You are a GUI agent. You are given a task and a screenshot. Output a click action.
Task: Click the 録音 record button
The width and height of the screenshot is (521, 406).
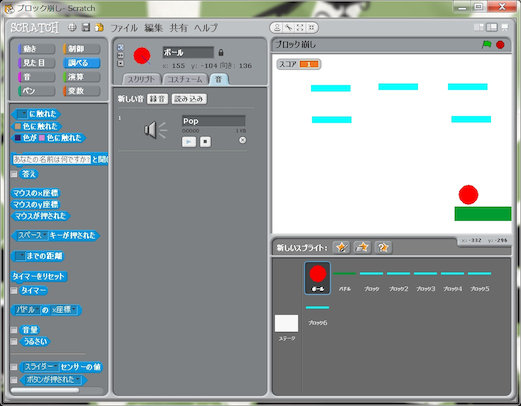tap(157, 99)
